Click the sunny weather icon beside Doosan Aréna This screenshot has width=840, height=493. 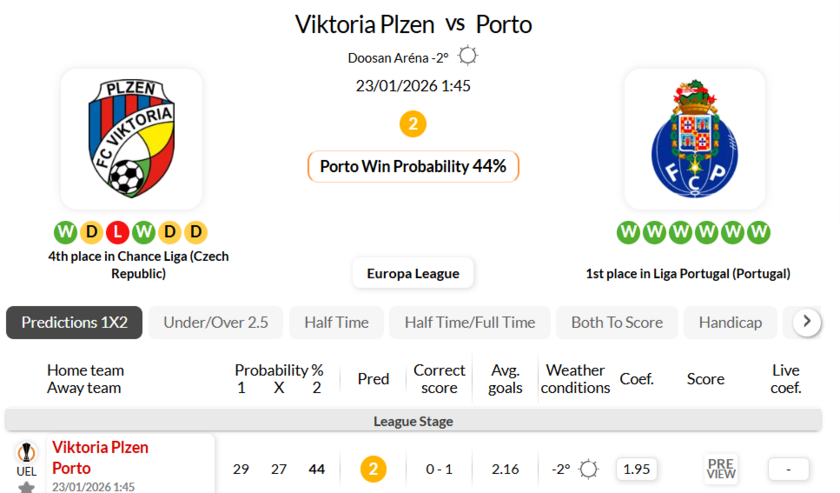point(467,56)
